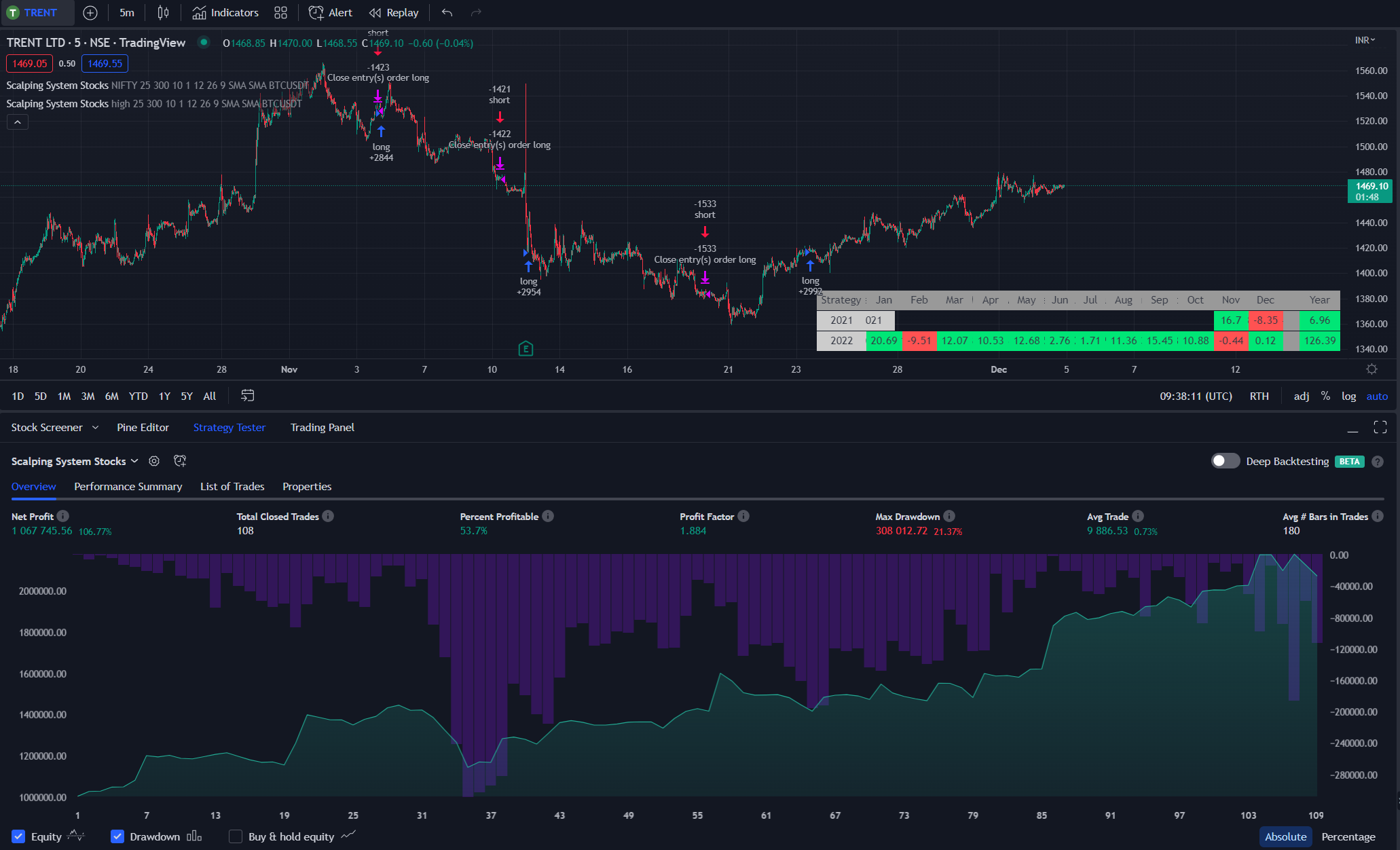Enable Buy & hold equity checkbox

[236, 836]
